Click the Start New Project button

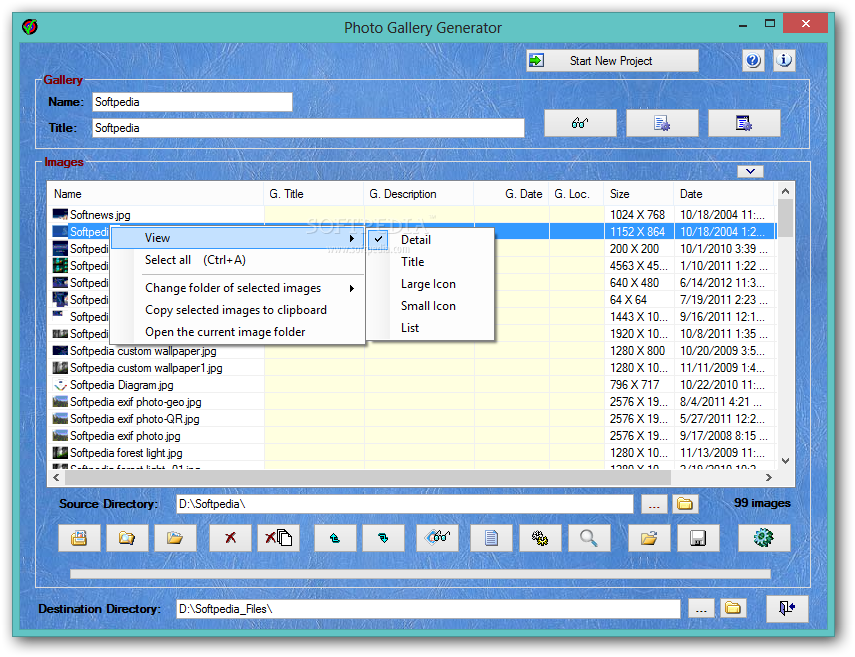(612, 61)
